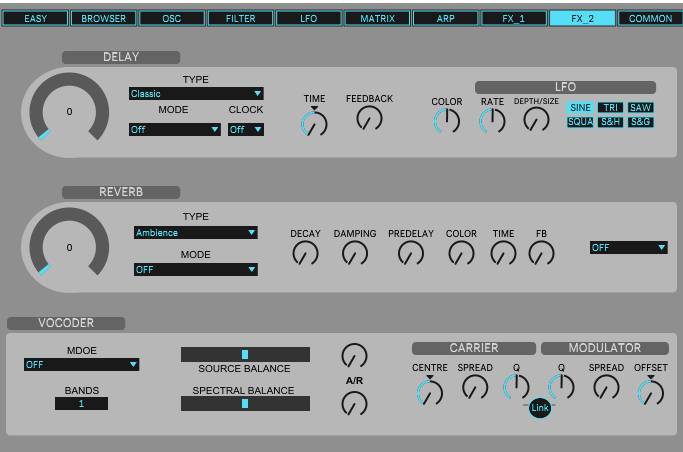Open the BROWSER tab
Screen dimensions: 683x452
point(104,19)
